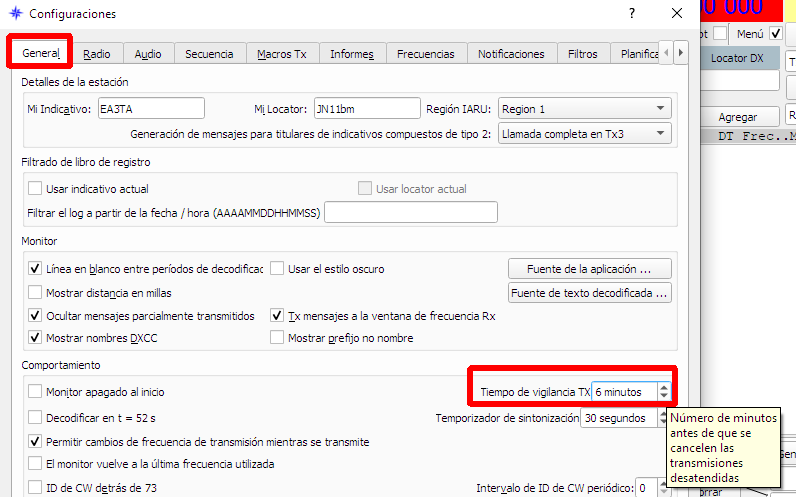The height and width of the screenshot is (497, 796).
Task: Open the Macros Tx tab
Action: pos(281,54)
